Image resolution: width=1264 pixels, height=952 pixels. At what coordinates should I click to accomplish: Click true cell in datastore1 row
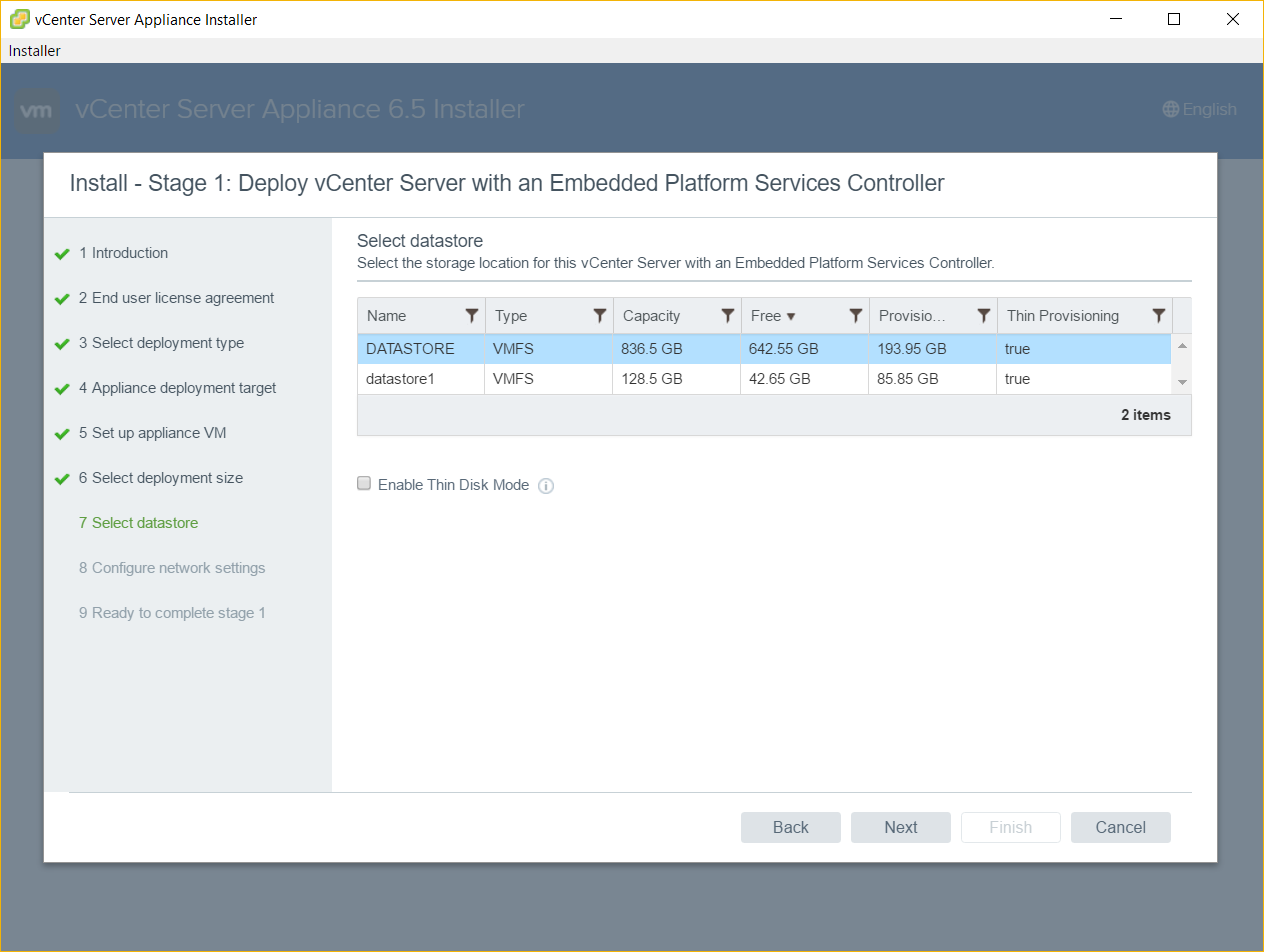tap(1084, 379)
